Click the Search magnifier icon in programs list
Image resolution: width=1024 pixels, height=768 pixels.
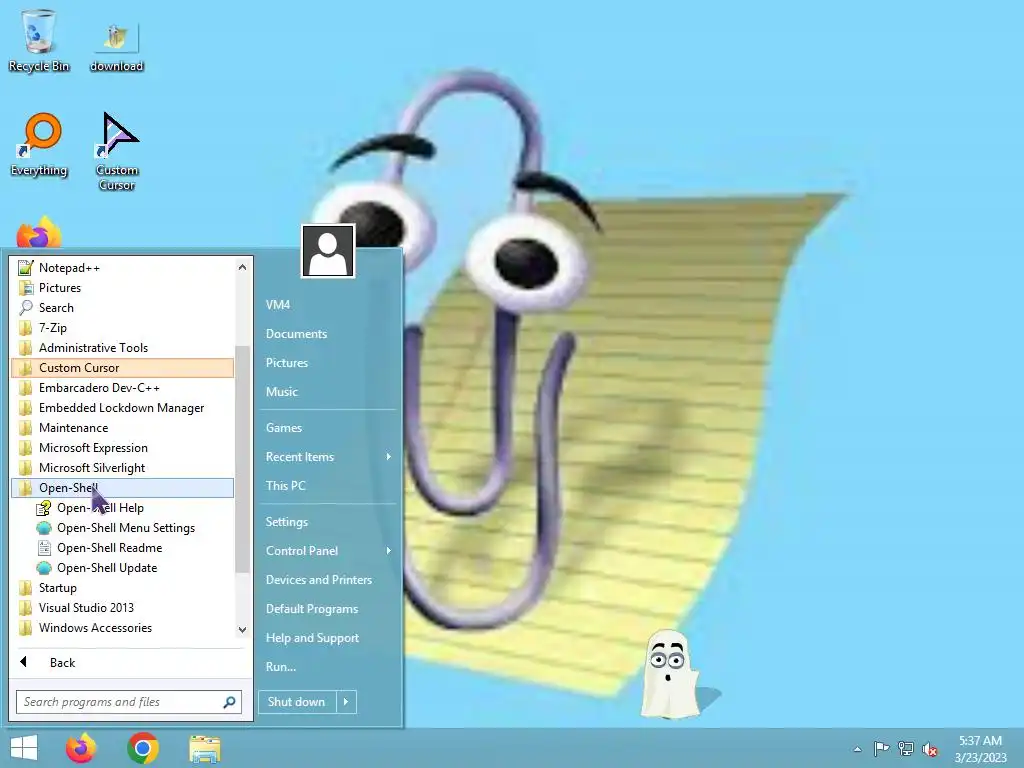point(25,308)
